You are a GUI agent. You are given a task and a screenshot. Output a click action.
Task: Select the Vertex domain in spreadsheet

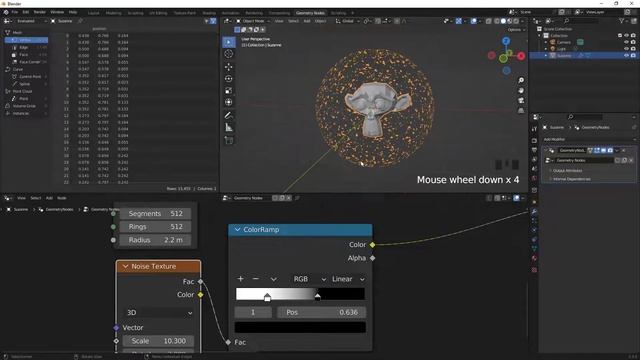click(27, 40)
